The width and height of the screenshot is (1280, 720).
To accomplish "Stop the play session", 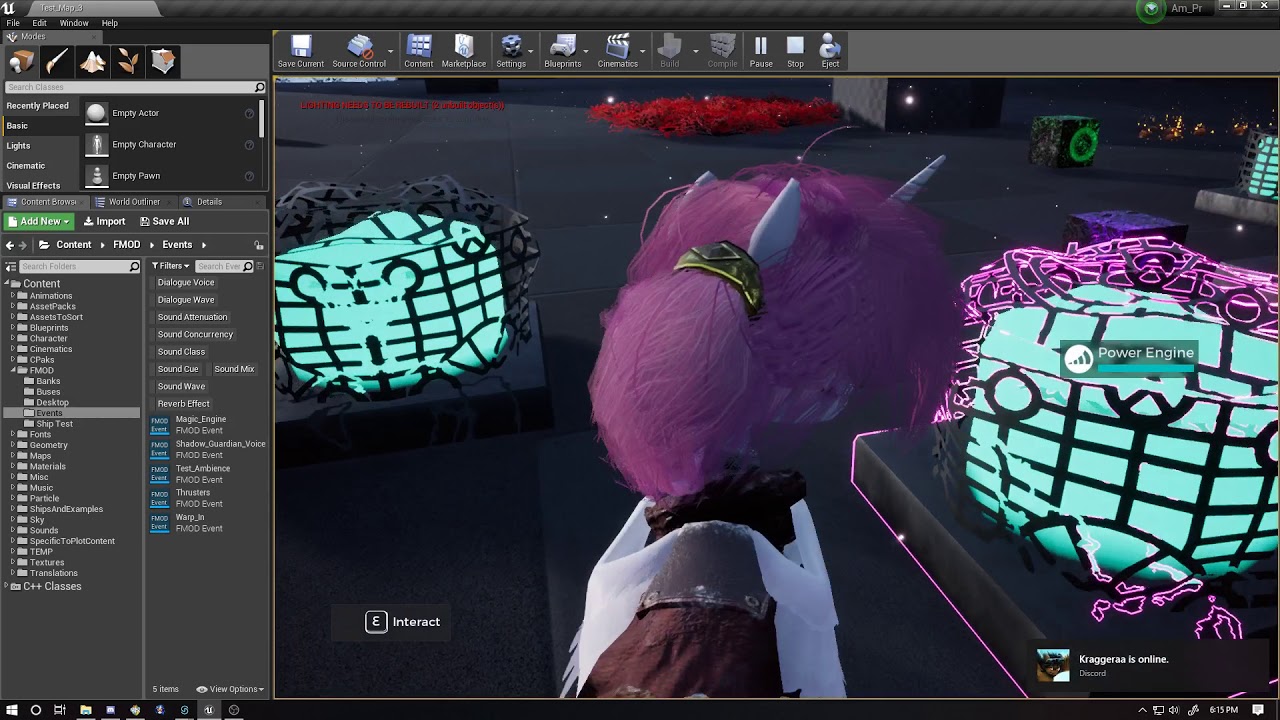I will click(x=795, y=52).
